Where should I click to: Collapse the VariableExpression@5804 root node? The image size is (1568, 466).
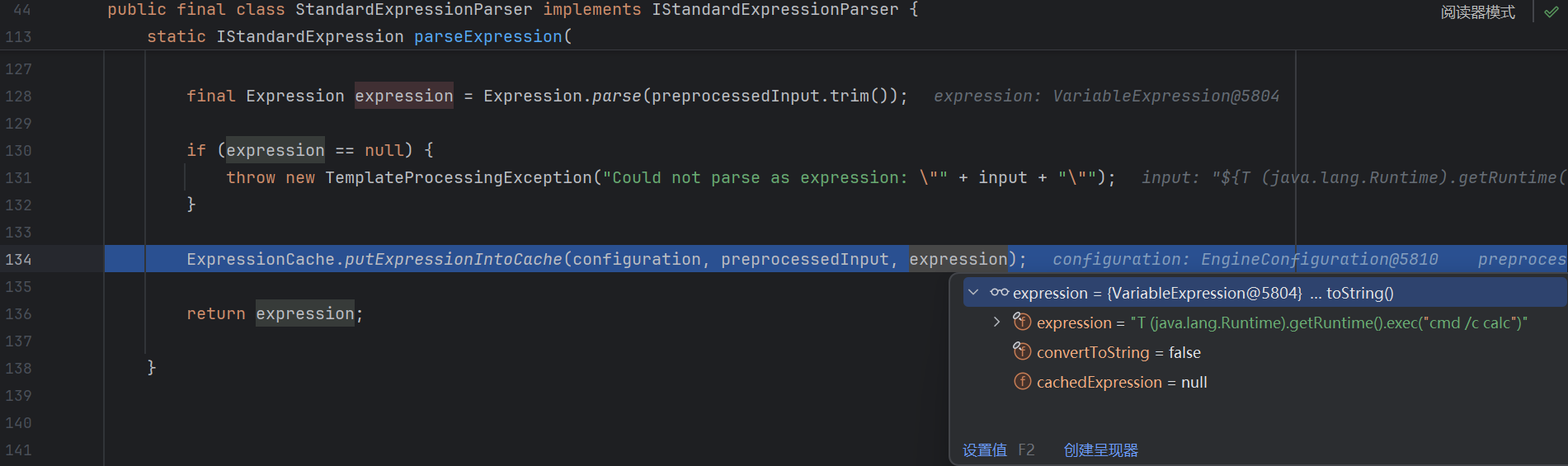(x=973, y=293)
